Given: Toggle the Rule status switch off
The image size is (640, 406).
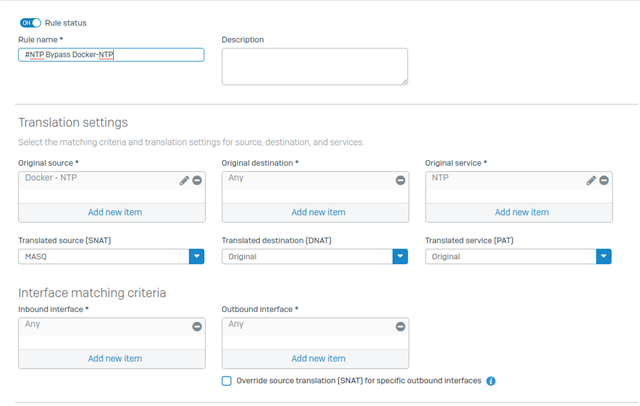Looking at the screenshot, I should tap(31, 23).
